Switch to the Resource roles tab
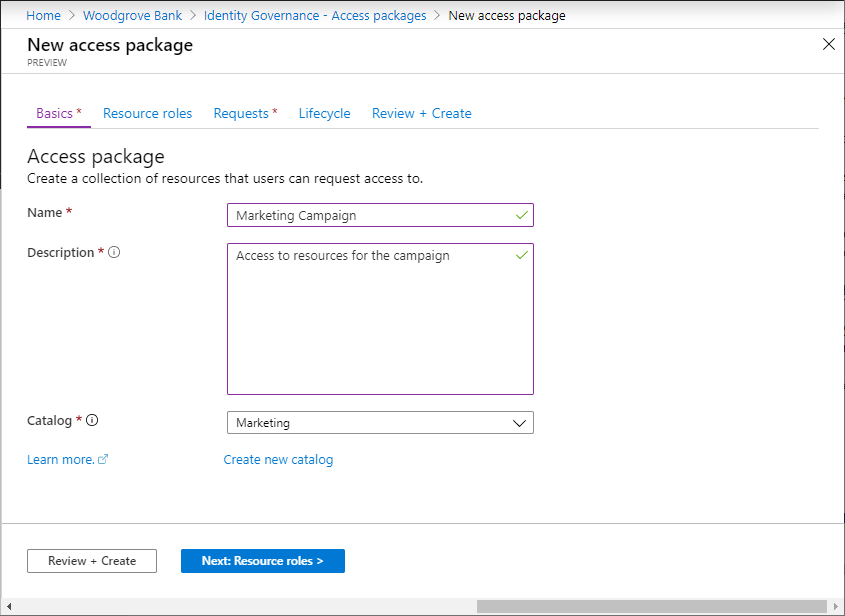845x616 pixels. click(x=147, y=114)
